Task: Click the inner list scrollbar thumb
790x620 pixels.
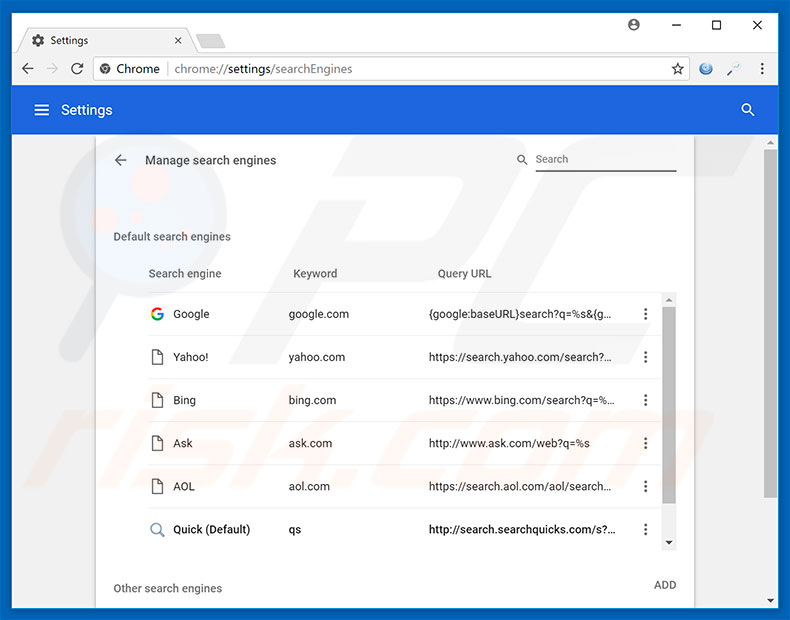Action: click(x=669, y=405)
